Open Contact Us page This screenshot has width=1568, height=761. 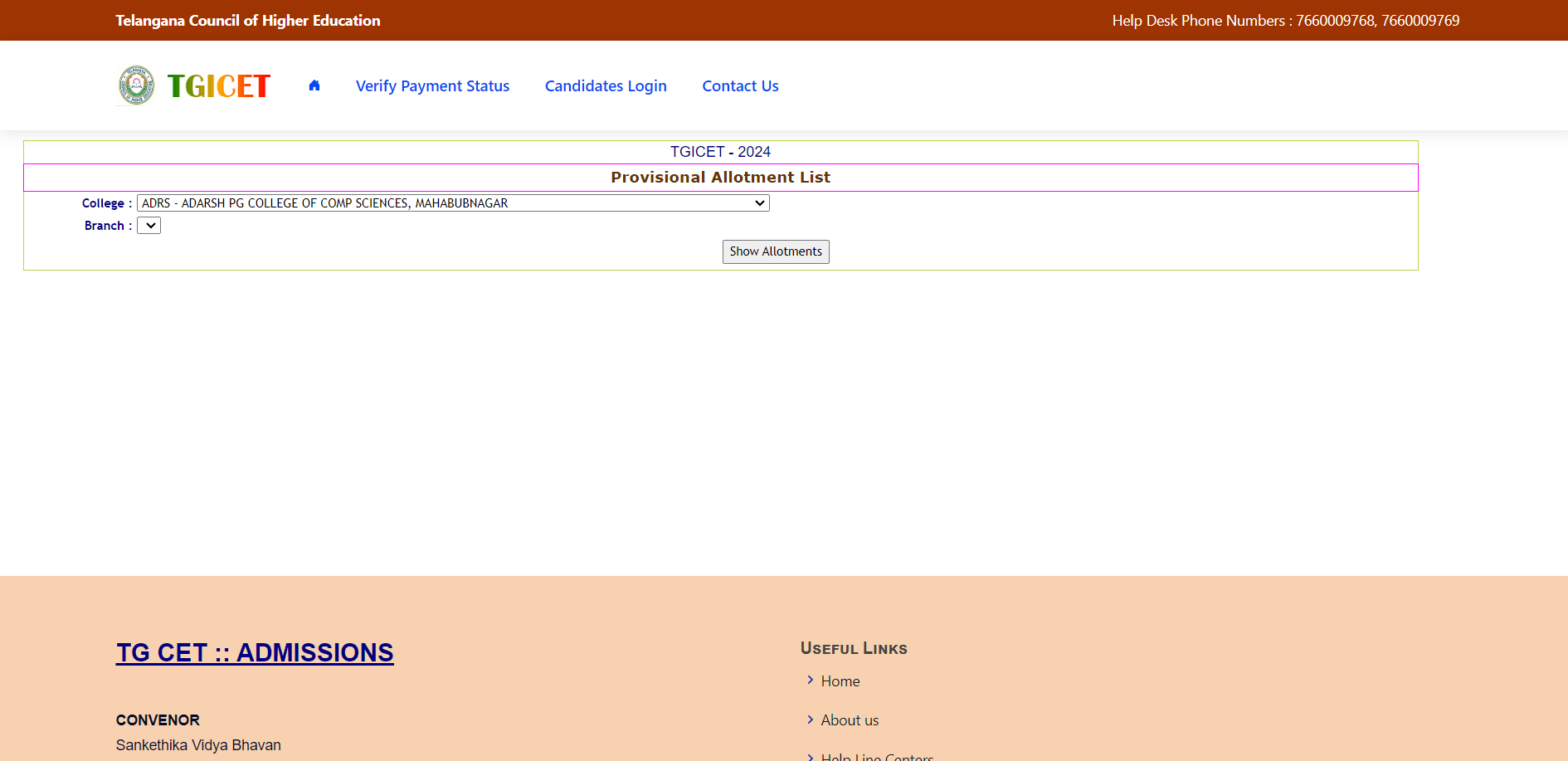click(740, 86)
